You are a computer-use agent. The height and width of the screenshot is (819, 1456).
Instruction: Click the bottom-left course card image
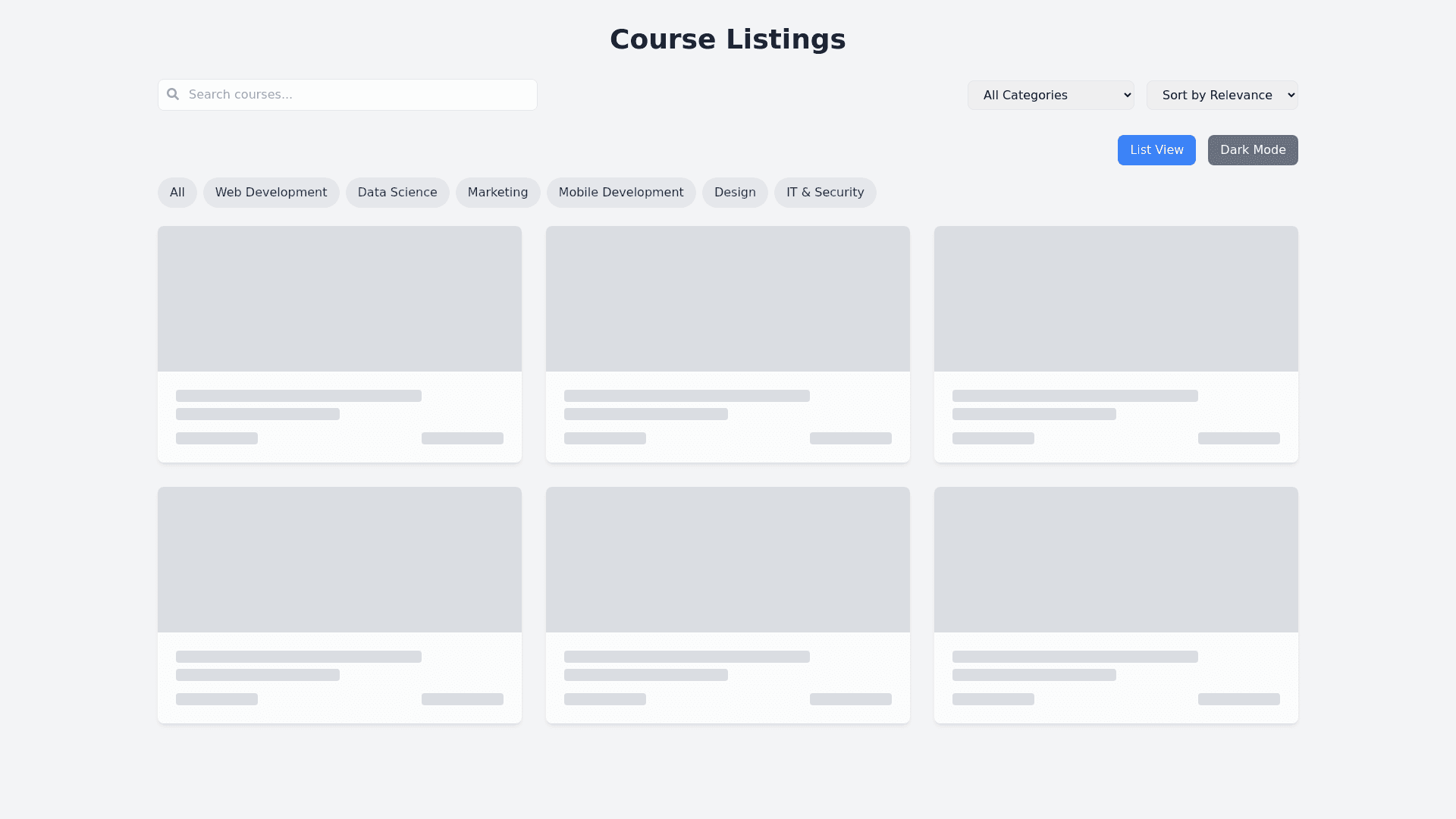pos(339,560)
